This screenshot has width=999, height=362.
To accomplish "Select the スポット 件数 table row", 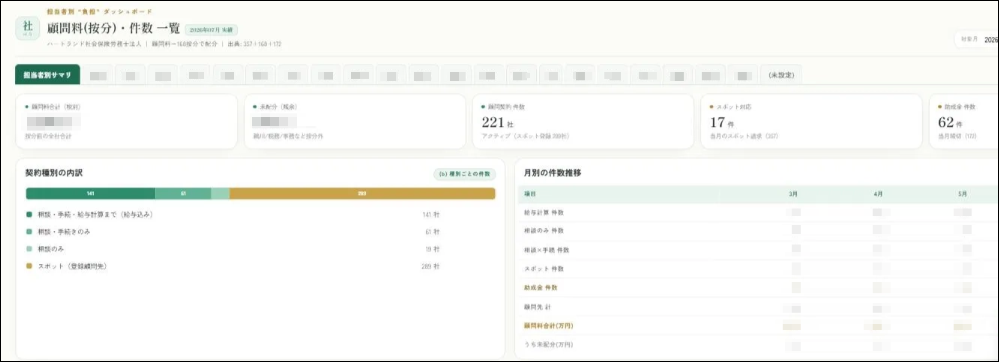I will (759, 269).
